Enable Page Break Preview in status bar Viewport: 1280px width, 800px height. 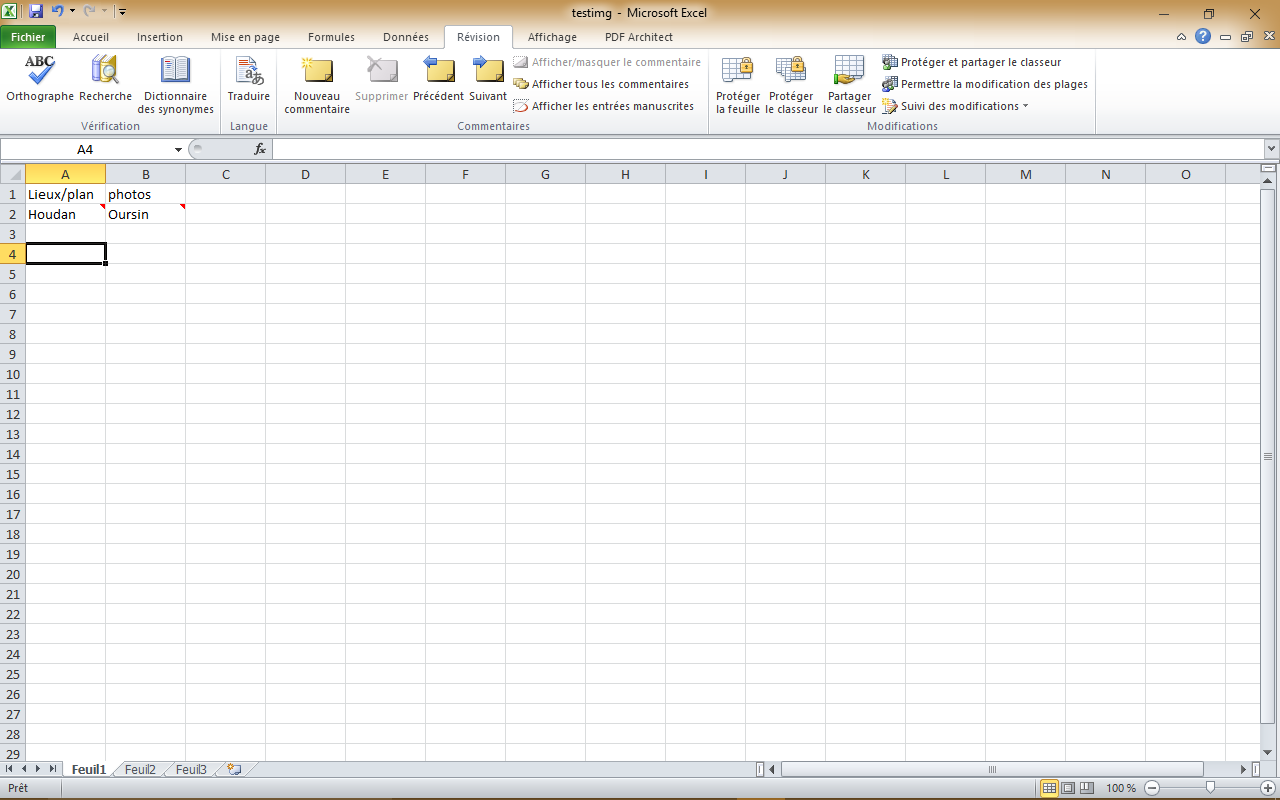(1087, 788)
